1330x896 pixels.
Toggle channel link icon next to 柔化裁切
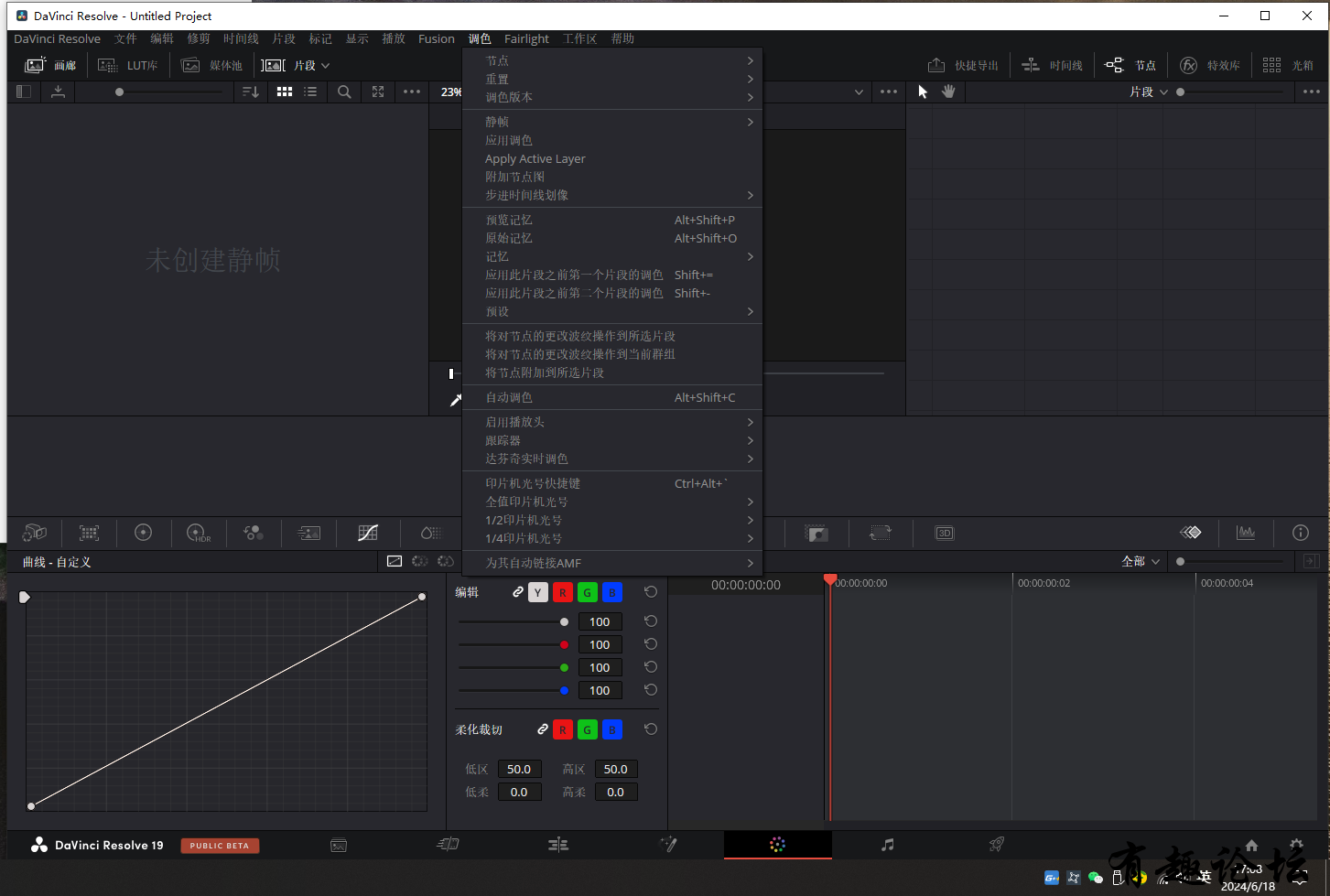tap(543, 729)
